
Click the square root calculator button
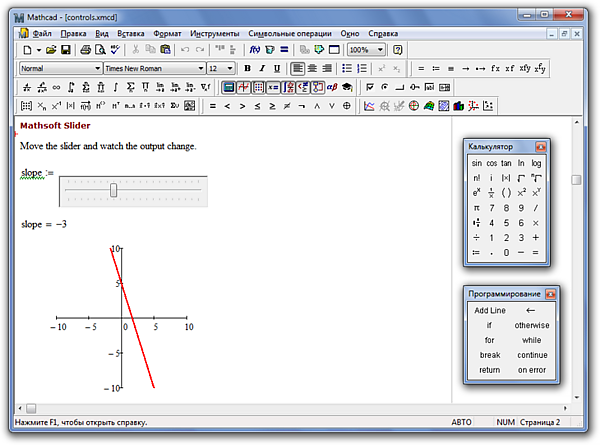click(x=521, y=177)
